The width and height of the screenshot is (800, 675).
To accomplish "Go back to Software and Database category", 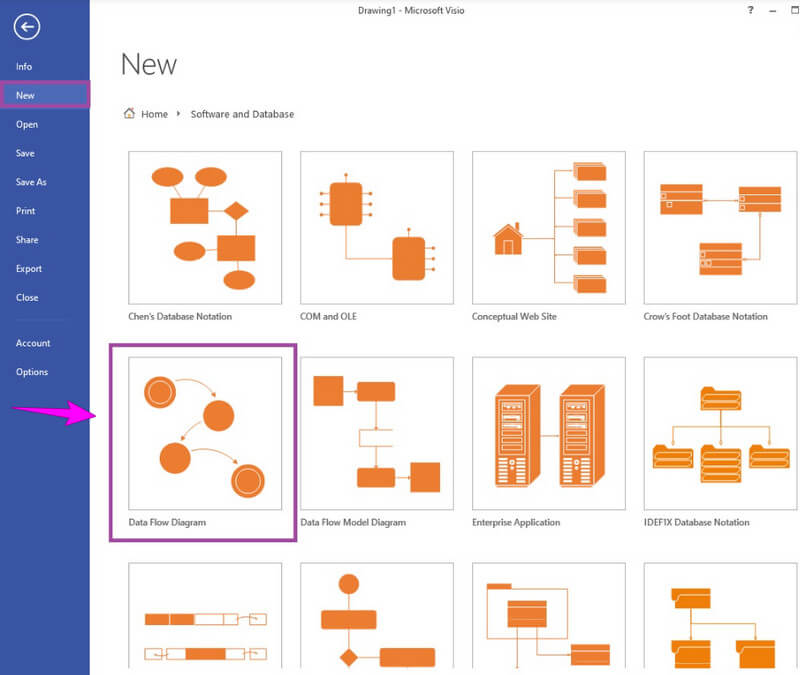I will tap(242, 113).
